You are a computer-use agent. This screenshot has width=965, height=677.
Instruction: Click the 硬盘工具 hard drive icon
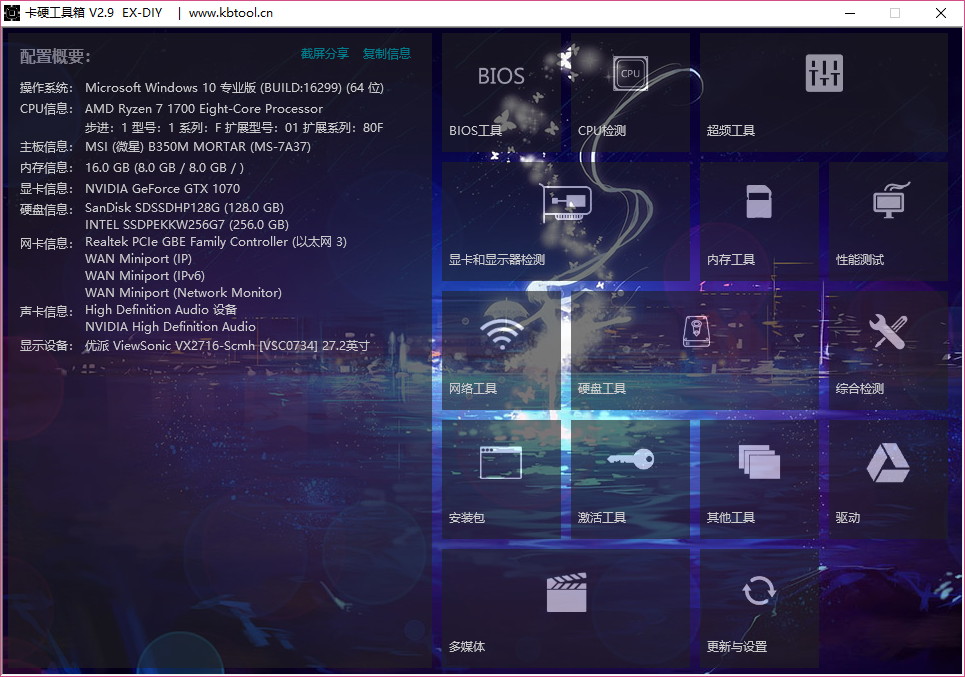pos(695,331)
